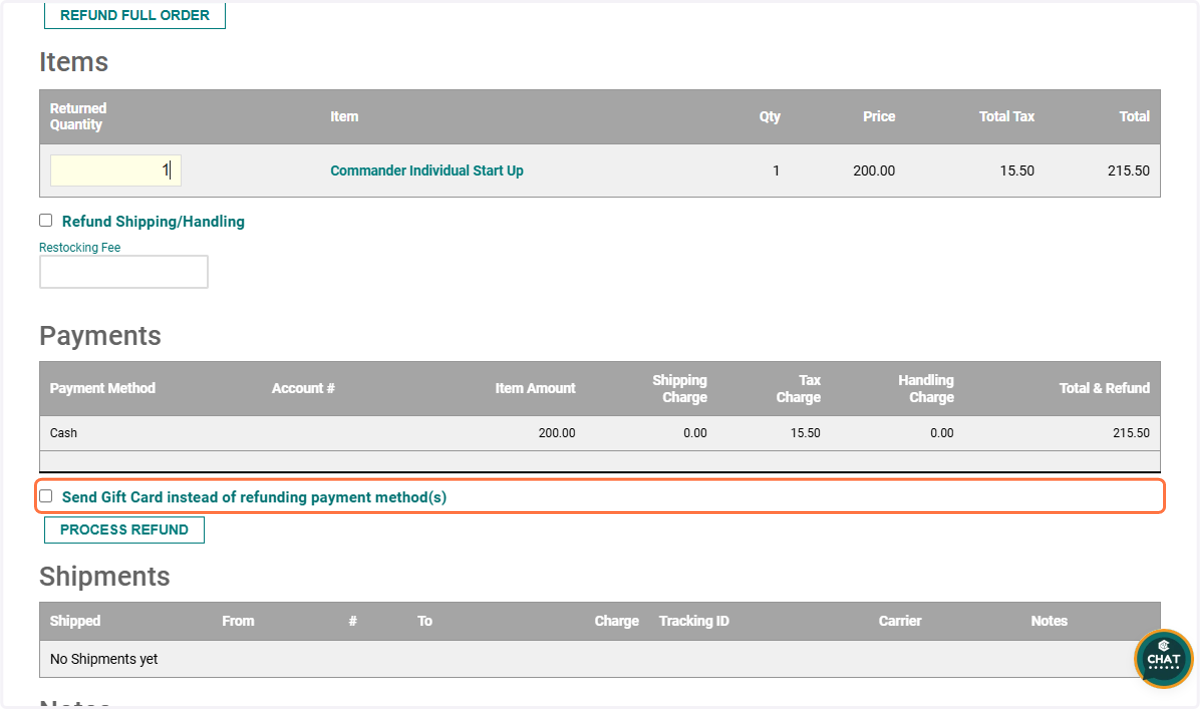Viewport: 1200px width, 709px height.
Task: Click the Shipped column header
Action: pos(75,621)
